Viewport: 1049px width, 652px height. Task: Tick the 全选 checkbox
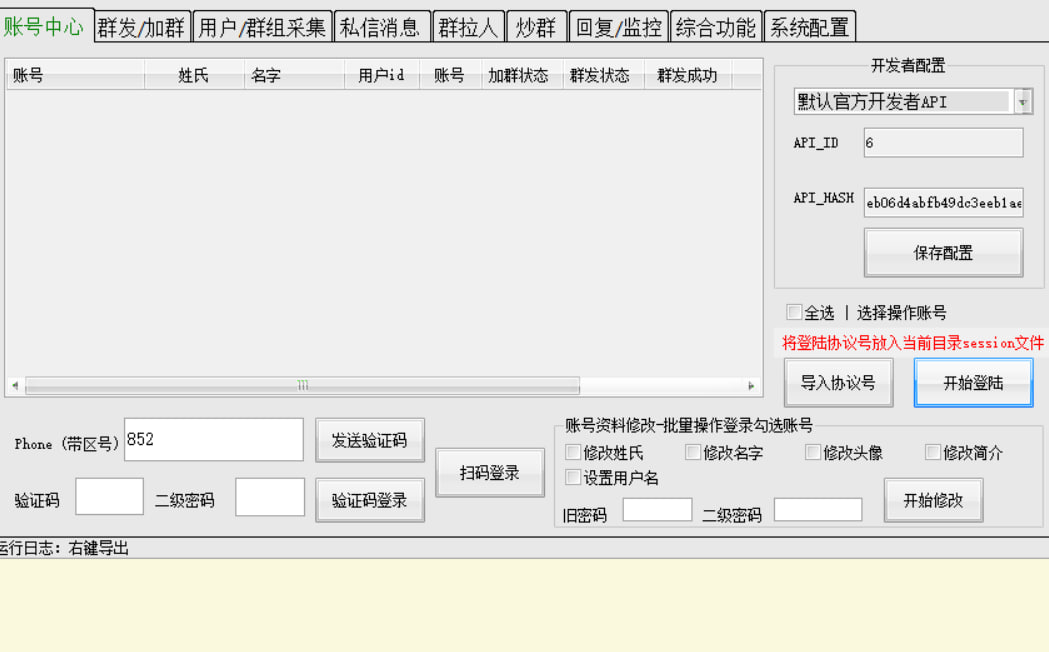pos(794,312)
